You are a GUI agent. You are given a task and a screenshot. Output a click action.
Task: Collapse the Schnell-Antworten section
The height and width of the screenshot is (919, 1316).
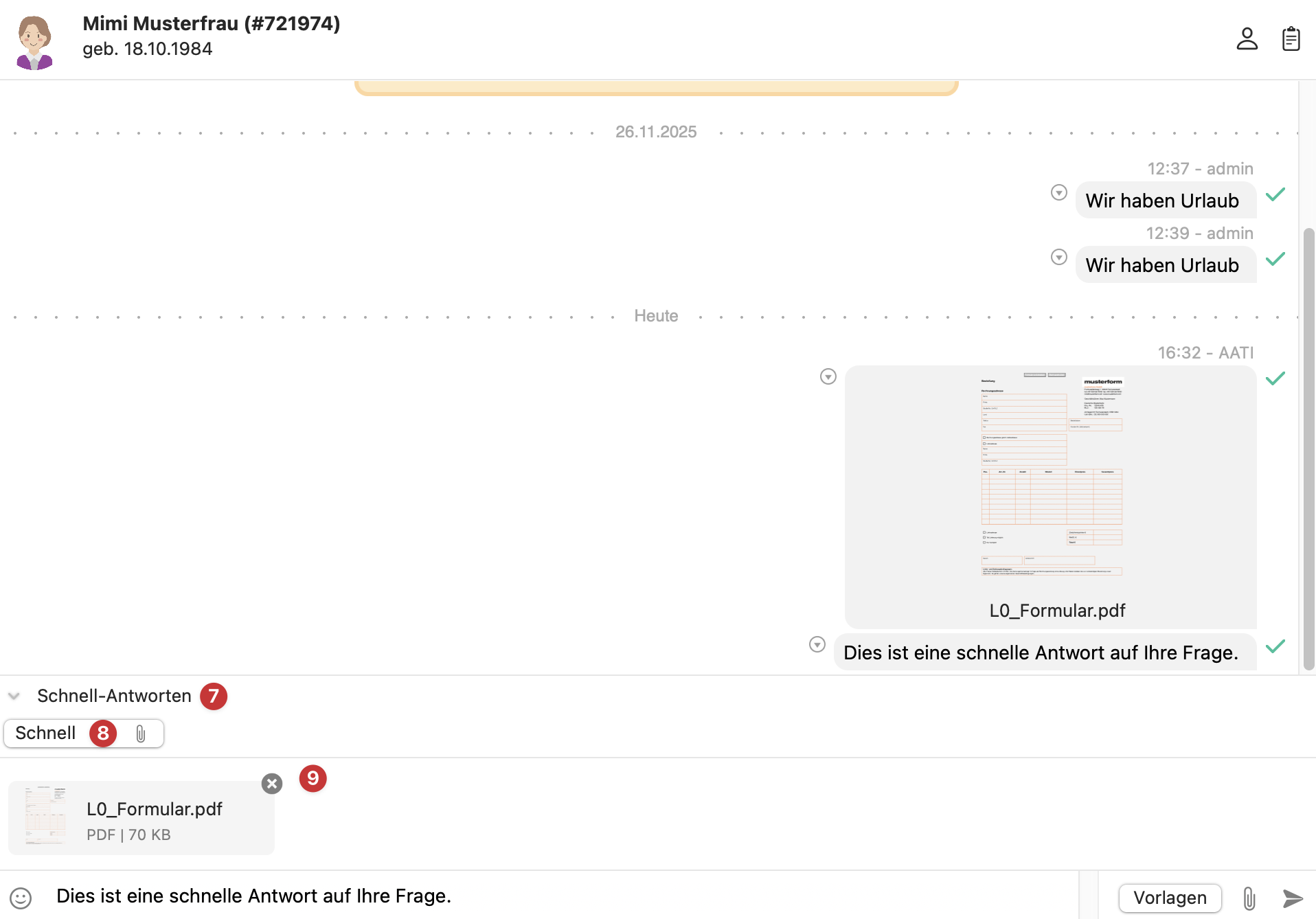[x=14, y=696]
